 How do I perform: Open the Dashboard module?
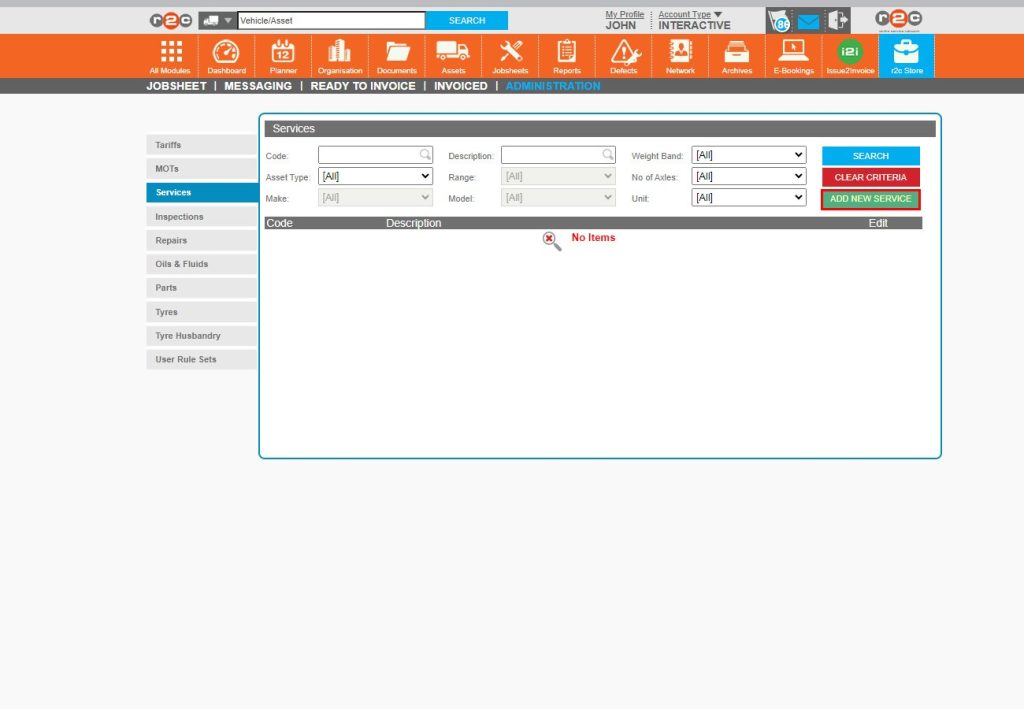point(227,57)
